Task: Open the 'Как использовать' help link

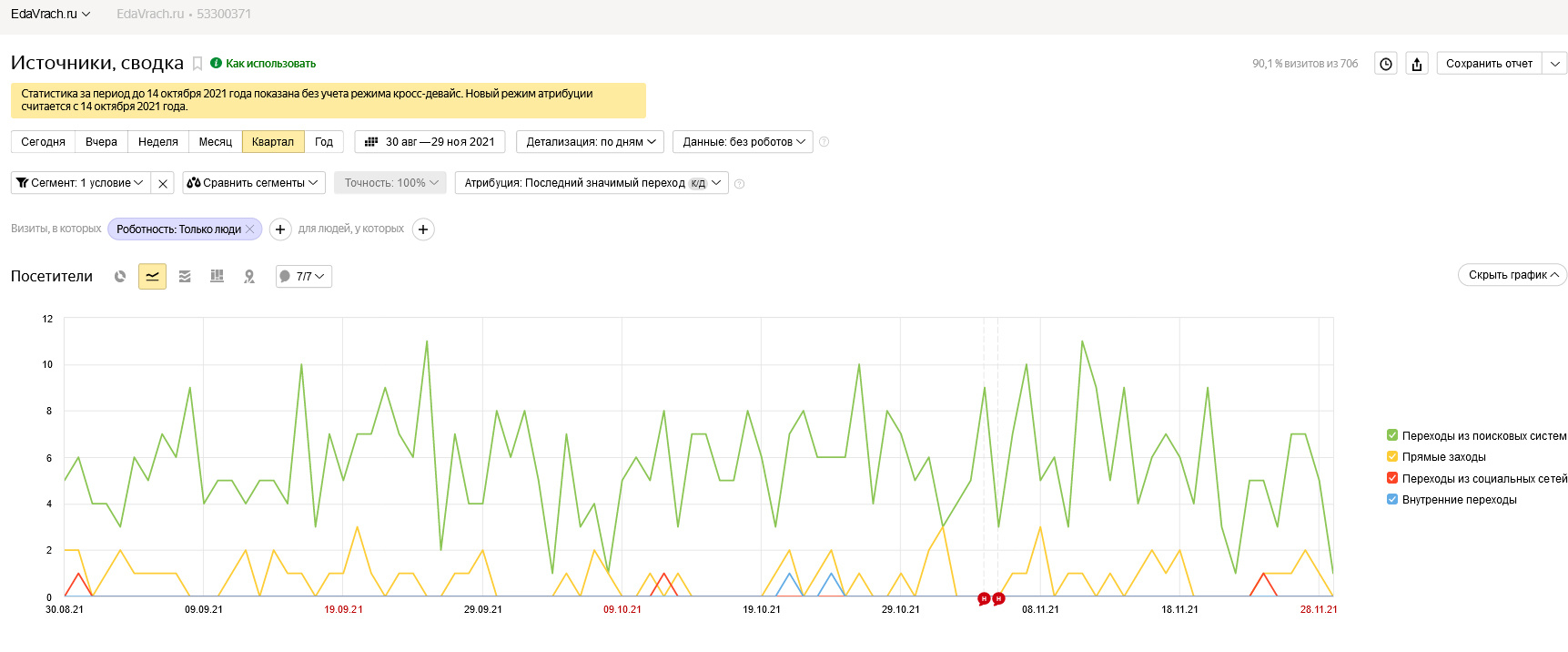Action: [270, 64]
